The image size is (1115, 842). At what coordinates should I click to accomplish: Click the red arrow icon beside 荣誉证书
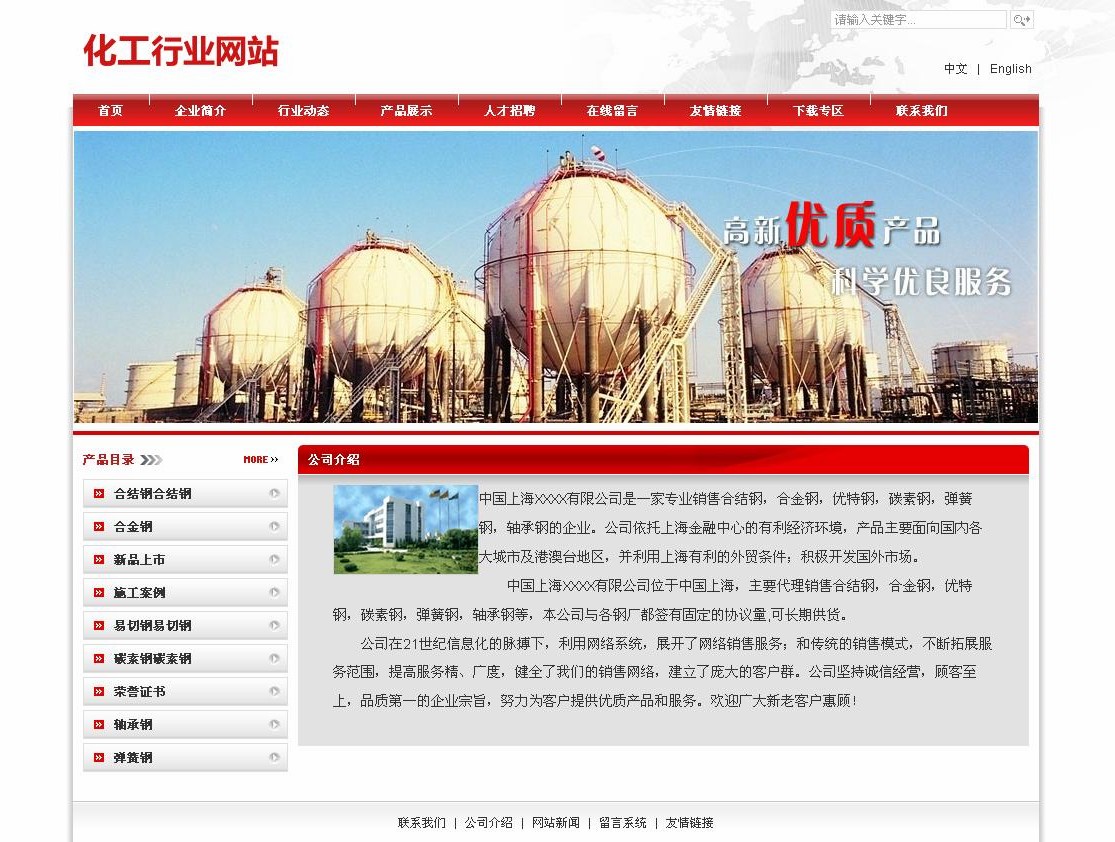(x=99, y=692)
